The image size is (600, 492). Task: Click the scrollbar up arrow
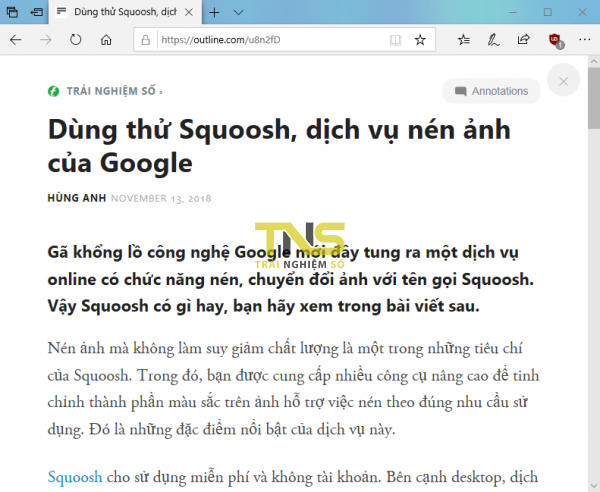click(x=594, y=61)
